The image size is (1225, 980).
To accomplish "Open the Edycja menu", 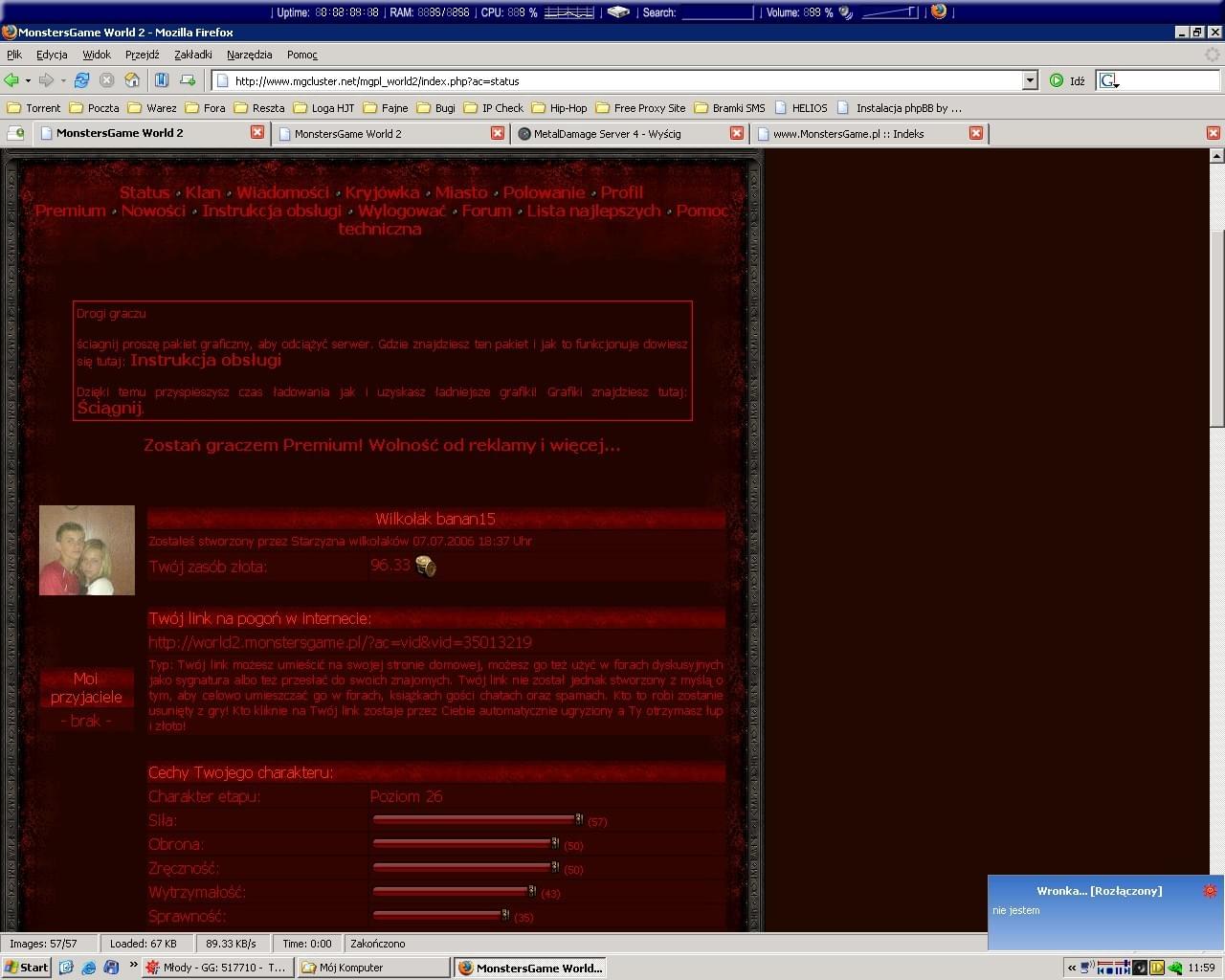I will click(x=52, y=55).
